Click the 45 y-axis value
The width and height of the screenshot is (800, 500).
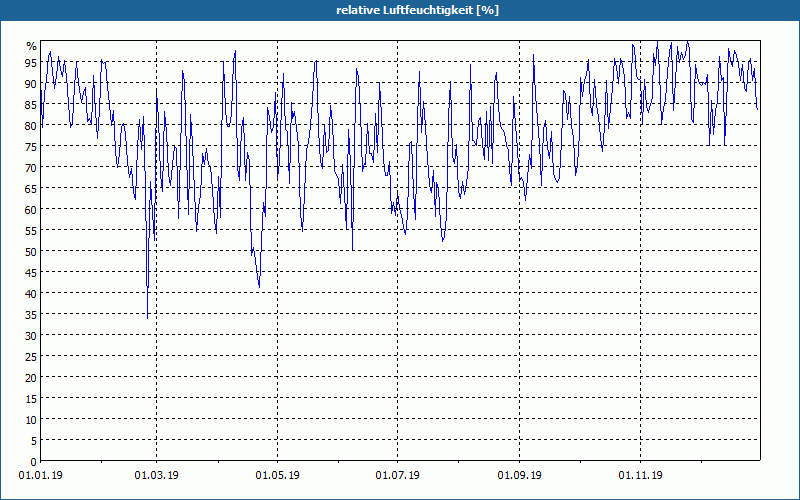tap(31, 272)
